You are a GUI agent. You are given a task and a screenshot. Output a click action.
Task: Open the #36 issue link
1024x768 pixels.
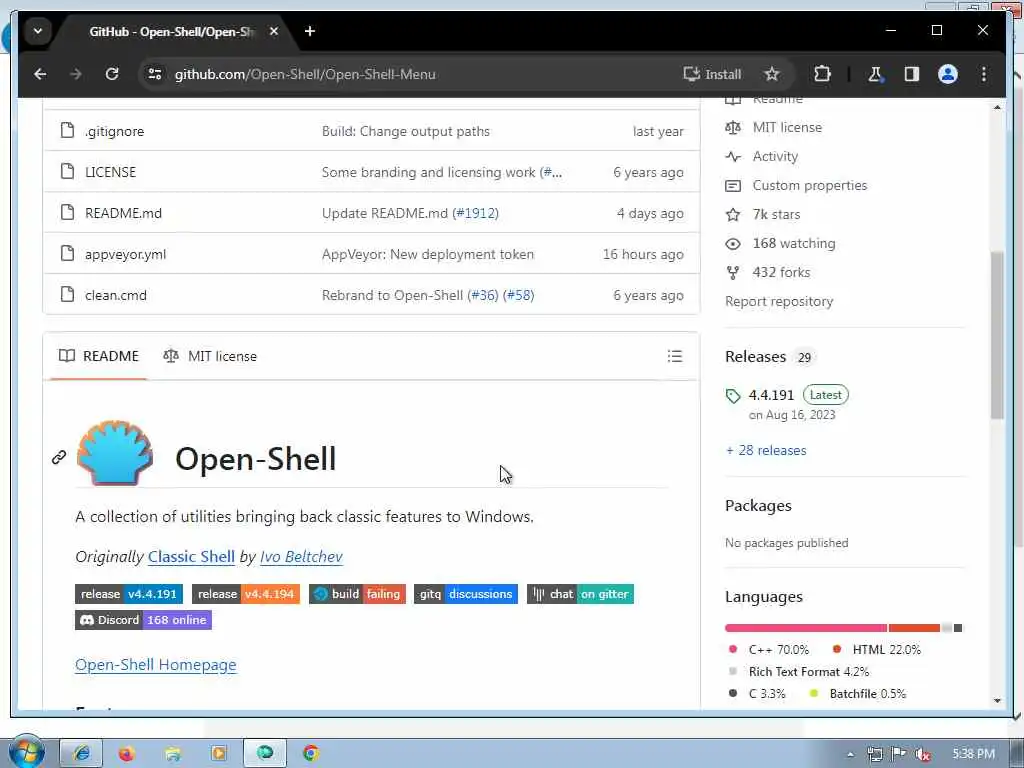pyautogui.click(x=483, y=295)
